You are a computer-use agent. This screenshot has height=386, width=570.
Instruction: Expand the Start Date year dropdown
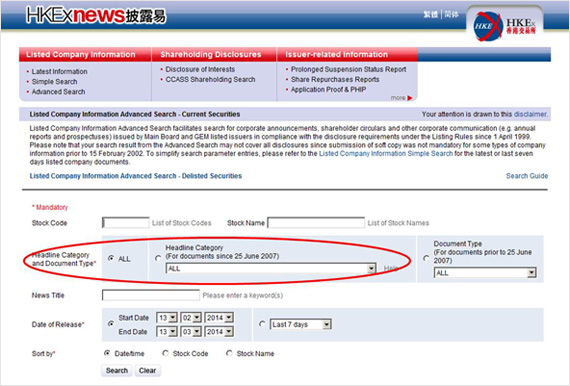pyautogui.click(x=219, y=318)
